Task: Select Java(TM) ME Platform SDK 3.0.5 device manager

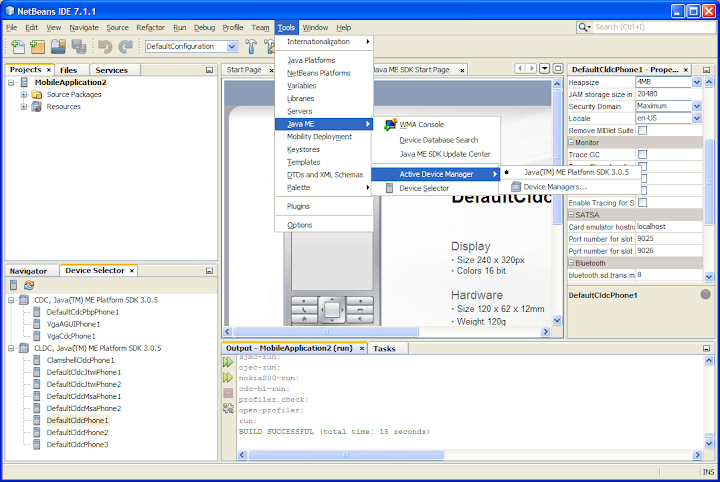Action: [569, 172]
